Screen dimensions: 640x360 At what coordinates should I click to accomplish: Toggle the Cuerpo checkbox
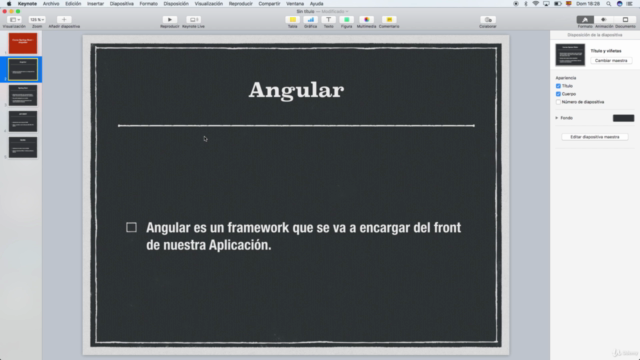pyautogui.click(x=558, y=94)
